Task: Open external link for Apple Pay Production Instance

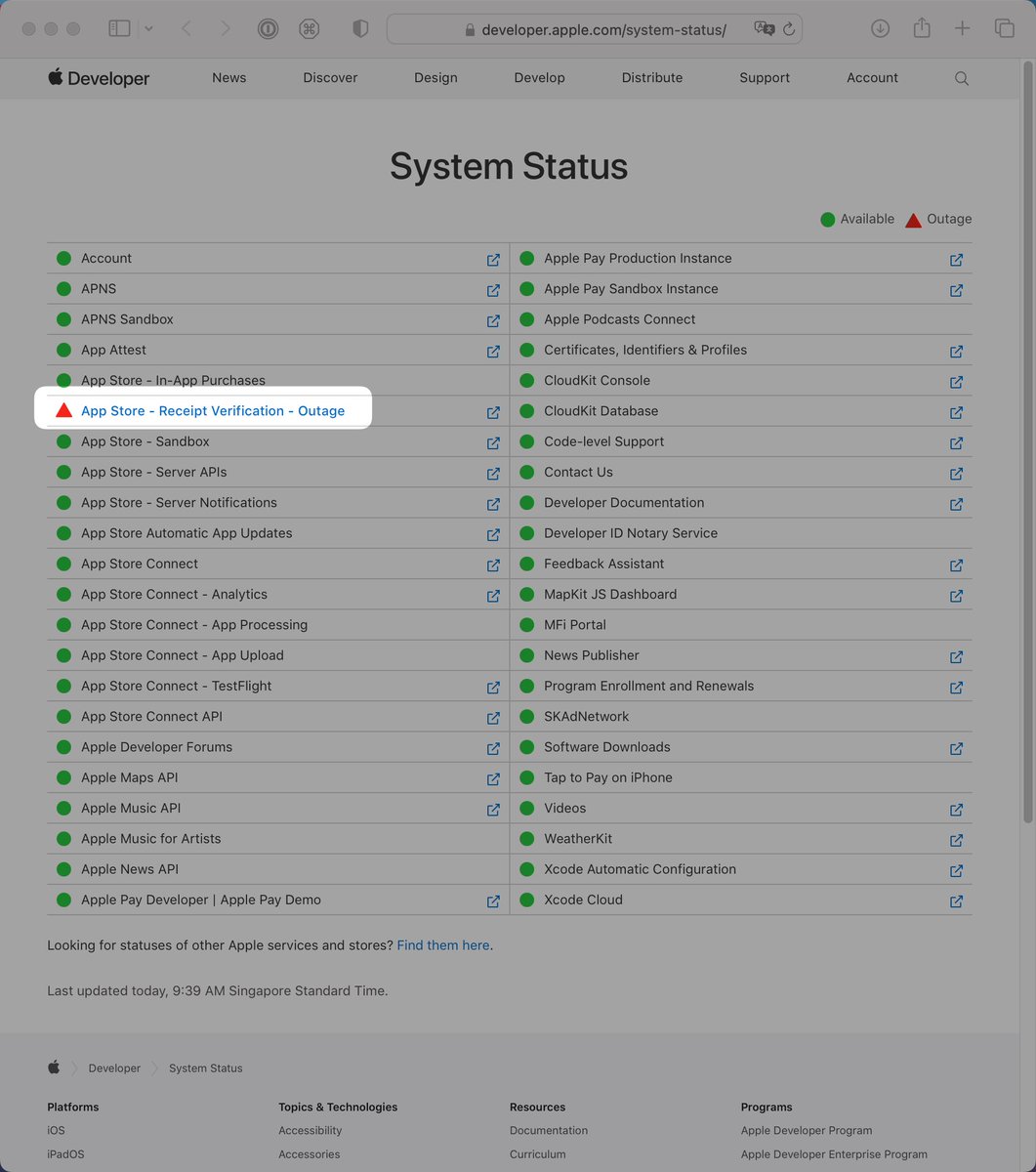Action: coord(956,260)
